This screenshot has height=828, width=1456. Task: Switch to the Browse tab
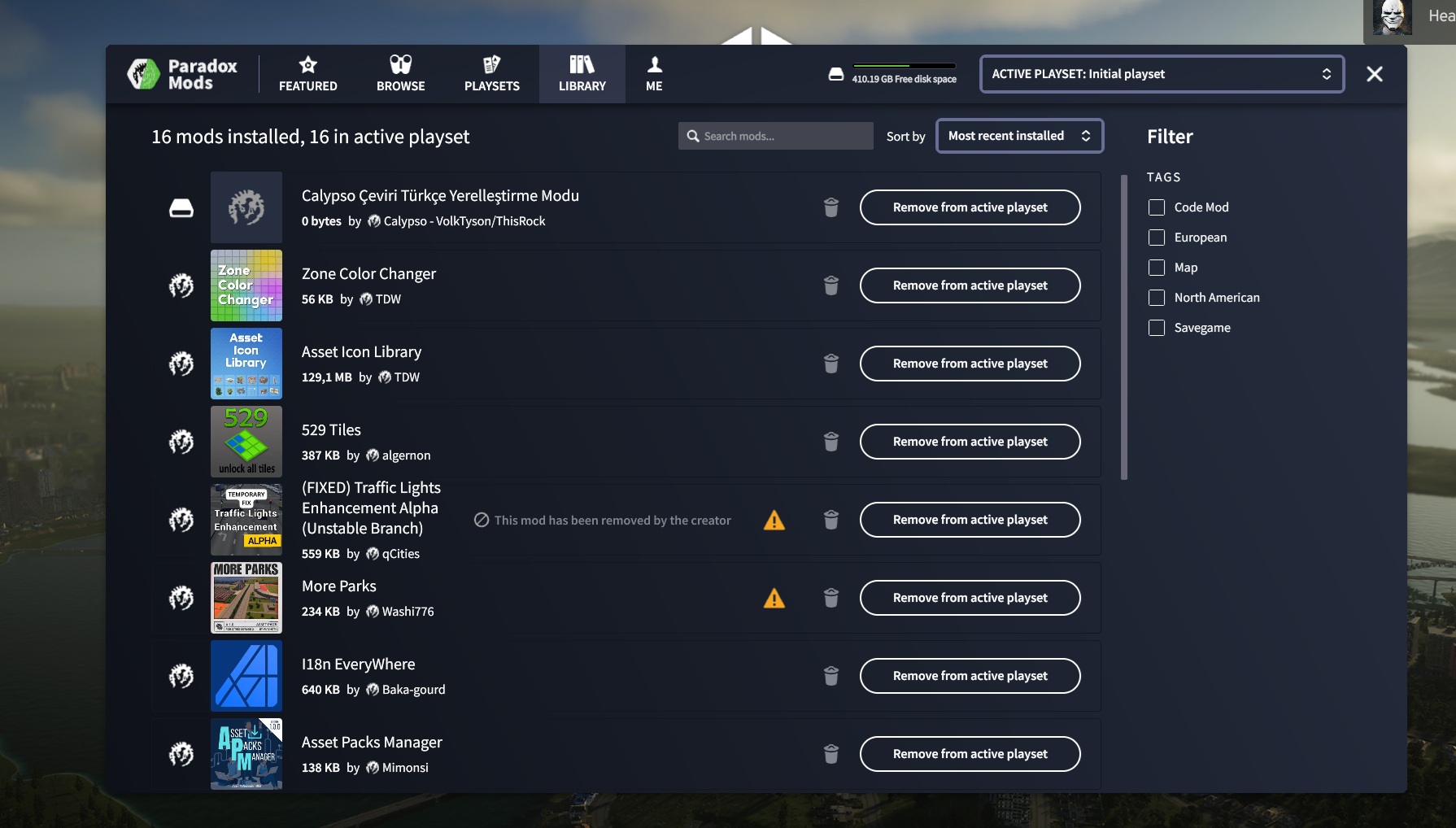pyautogui.click(x=400, y=74)
